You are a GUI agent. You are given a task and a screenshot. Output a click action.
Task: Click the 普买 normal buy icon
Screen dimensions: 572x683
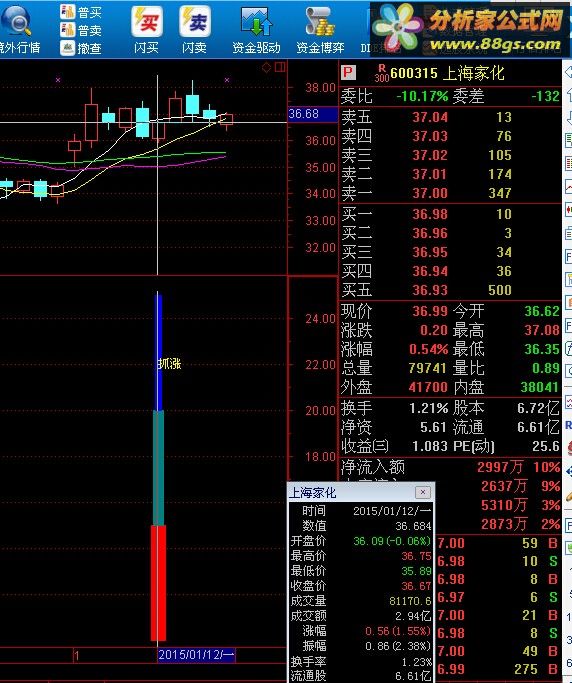(x=81, y=12)
